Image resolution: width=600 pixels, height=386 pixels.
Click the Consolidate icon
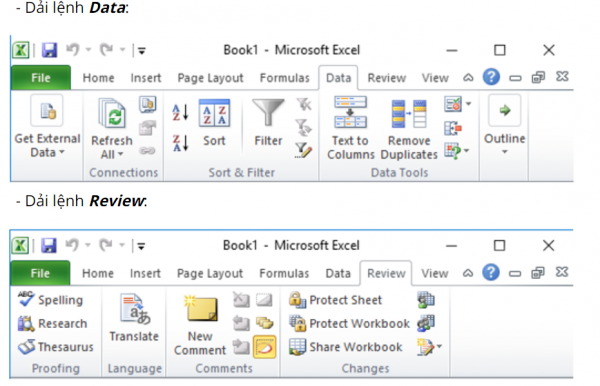click(453, 129)
